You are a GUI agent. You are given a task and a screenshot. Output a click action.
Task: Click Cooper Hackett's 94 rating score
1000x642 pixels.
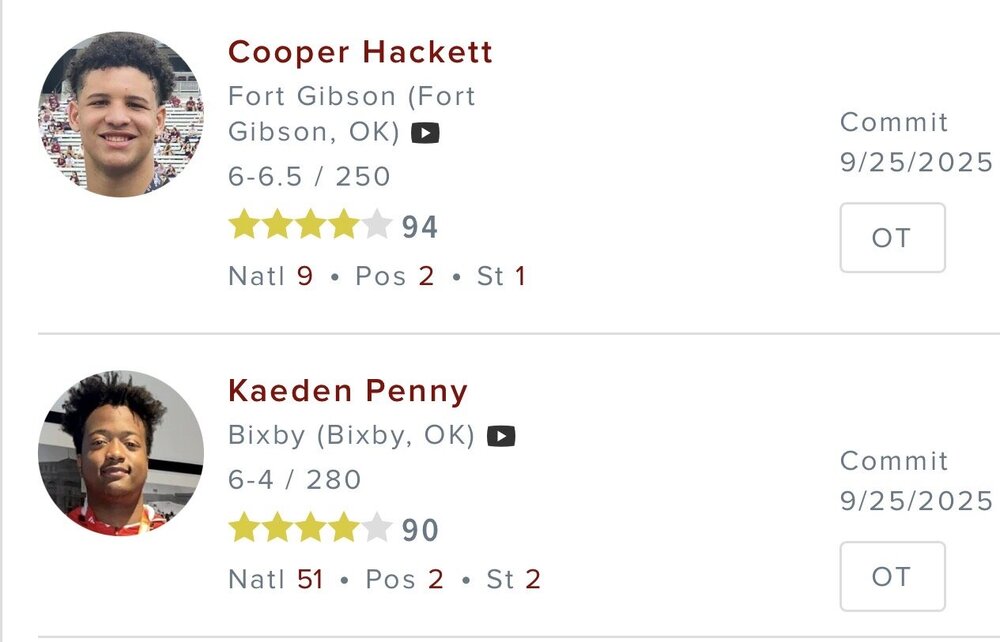point(420,228)
